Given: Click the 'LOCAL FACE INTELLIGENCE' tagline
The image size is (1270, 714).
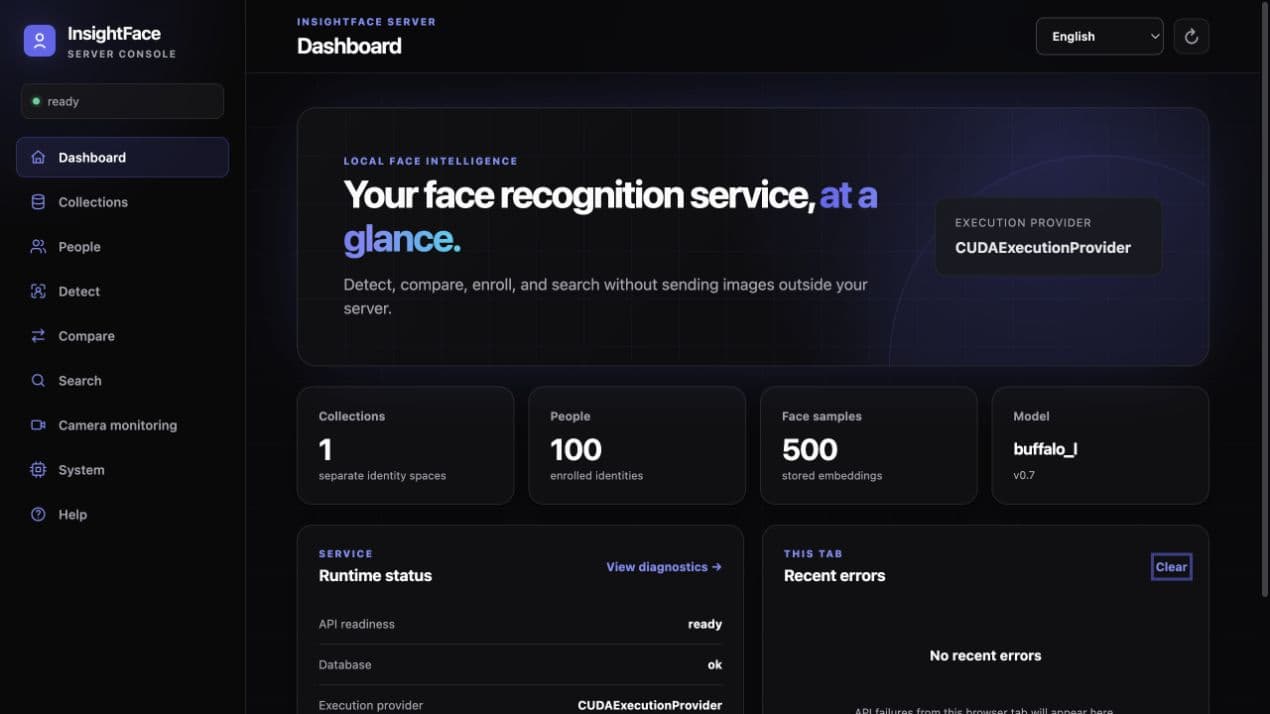Looking at the screenshot, I should coord(430,161).
